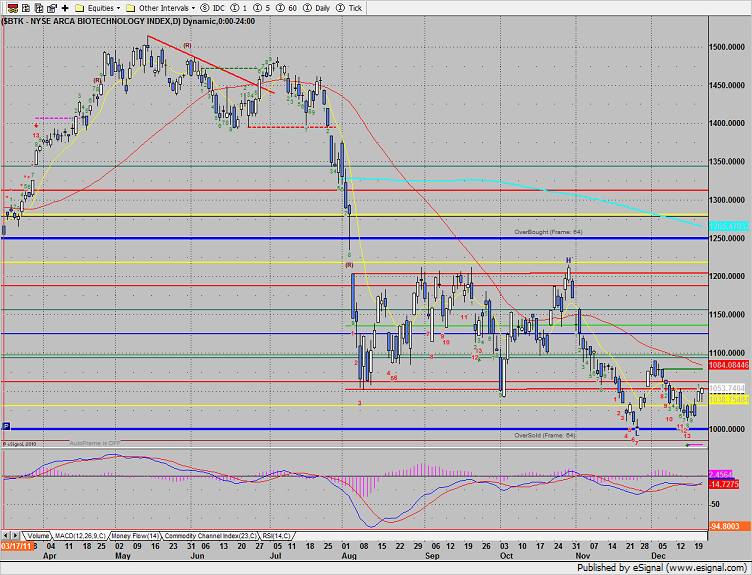Click the red downtrend line from the May high
752x575 pixels.
pyautogui.click(x=211, y=65)
